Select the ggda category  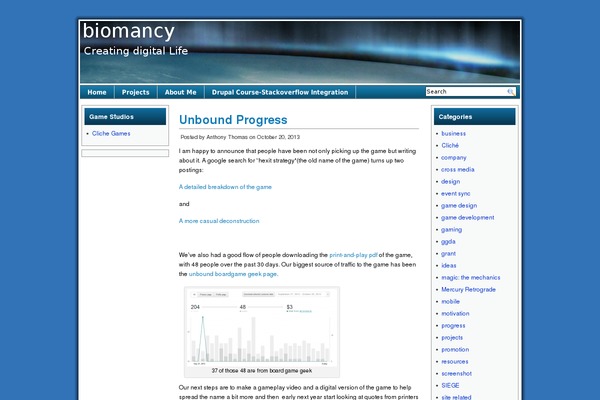[x=448, y=242]
